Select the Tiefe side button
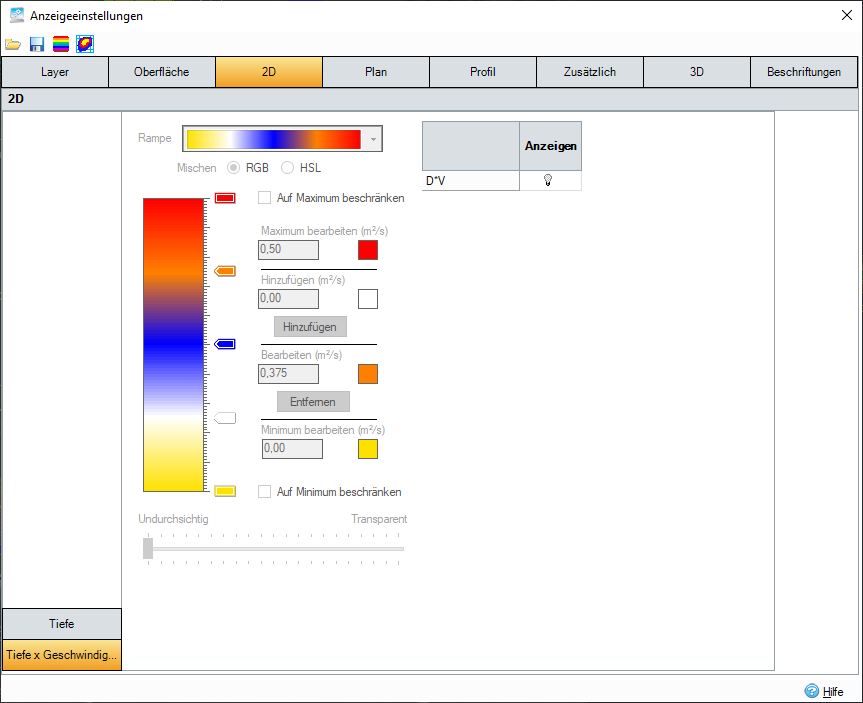The height and width of the screenshot is (703, 863). pyautogui.click(x=62, y=624)
